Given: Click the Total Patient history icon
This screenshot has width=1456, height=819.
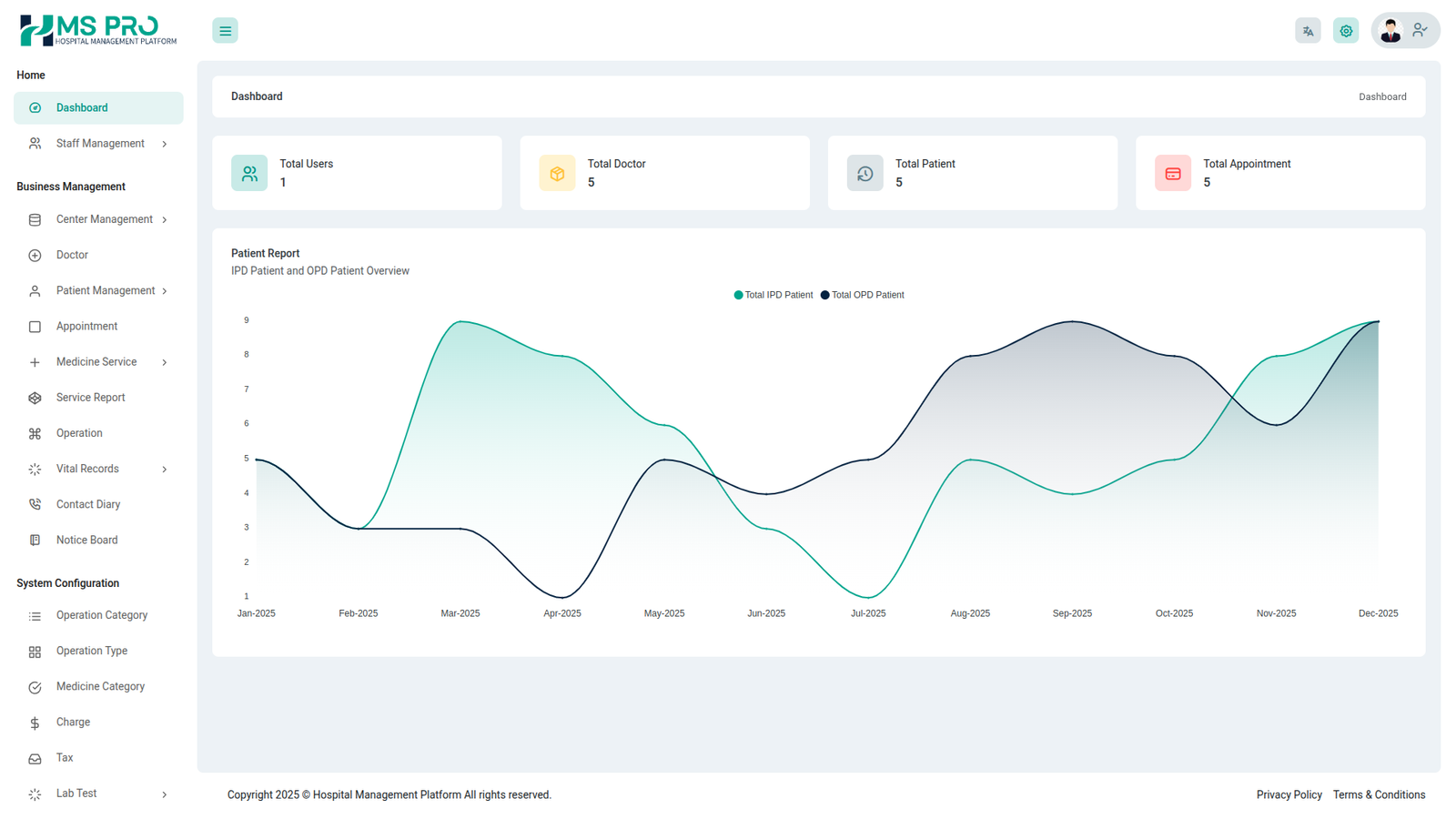Looking at the screenshot, I should pos(864,173).
